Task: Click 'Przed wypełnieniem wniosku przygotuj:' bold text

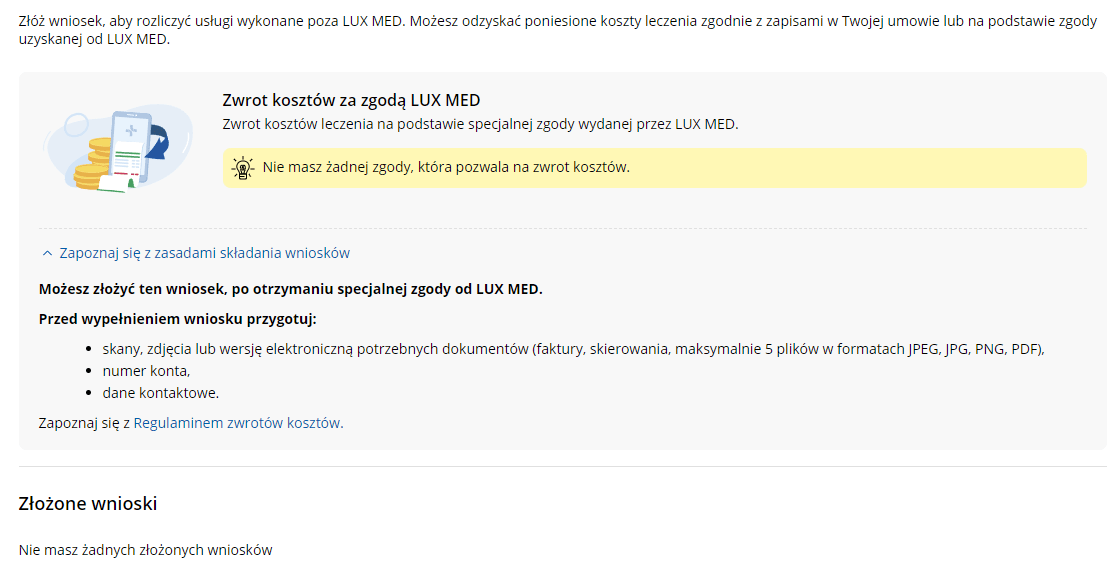Action: pos(177,319)
